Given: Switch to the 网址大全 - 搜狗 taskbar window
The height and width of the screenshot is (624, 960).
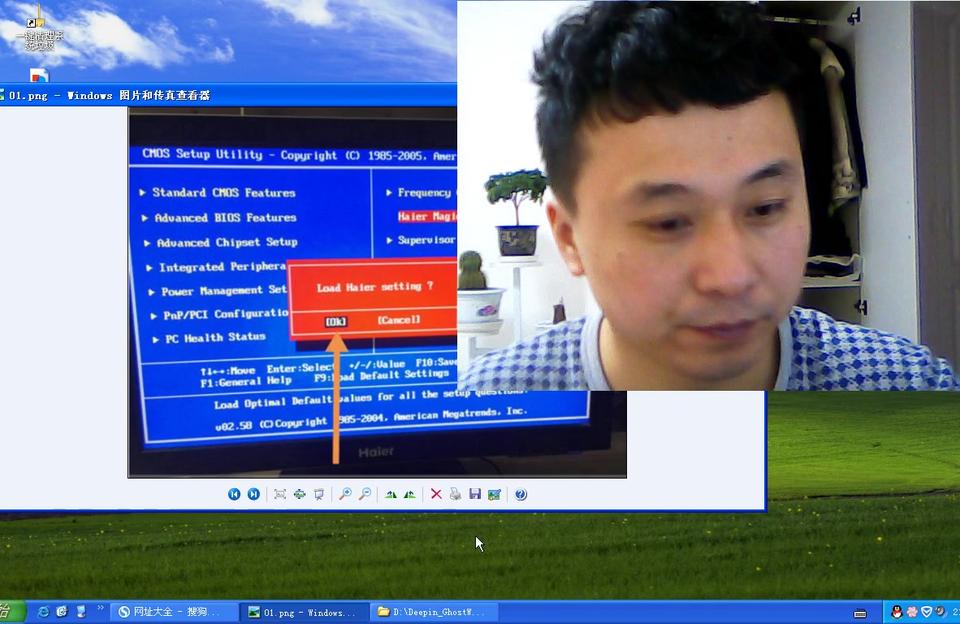Looking at the screenshot, I should [x=175, y=612].
